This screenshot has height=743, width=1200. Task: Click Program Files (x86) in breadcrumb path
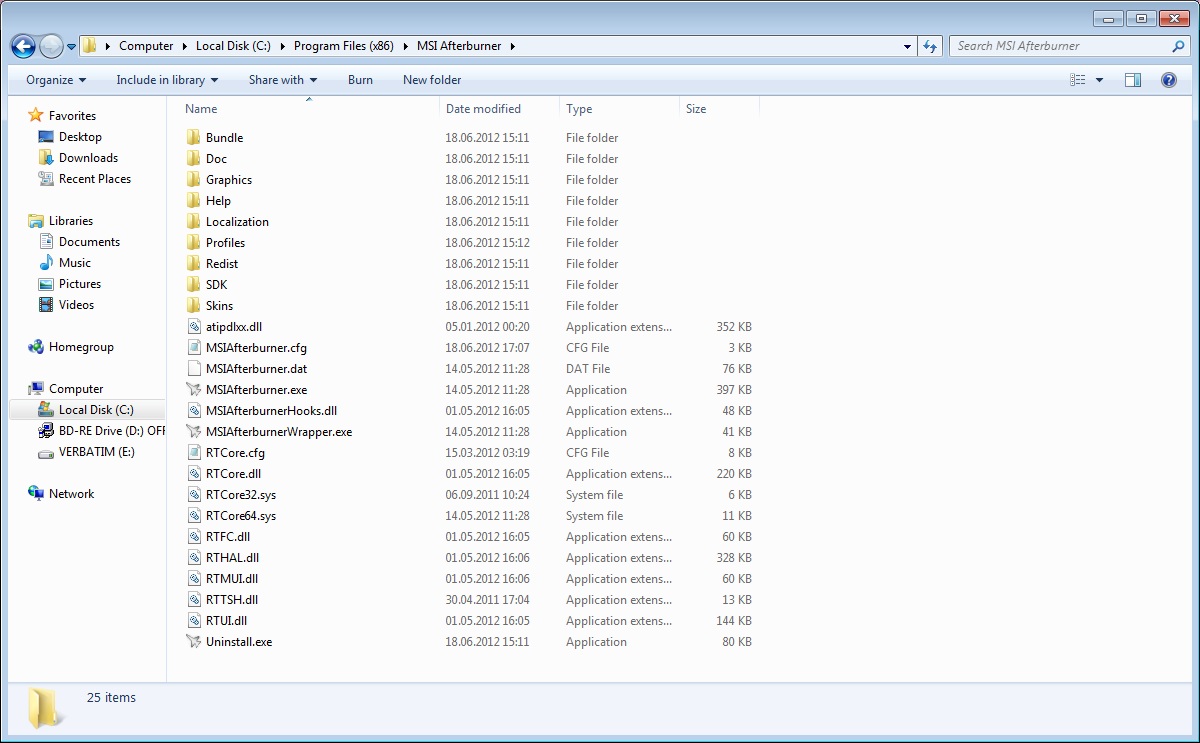click(344, 46)
